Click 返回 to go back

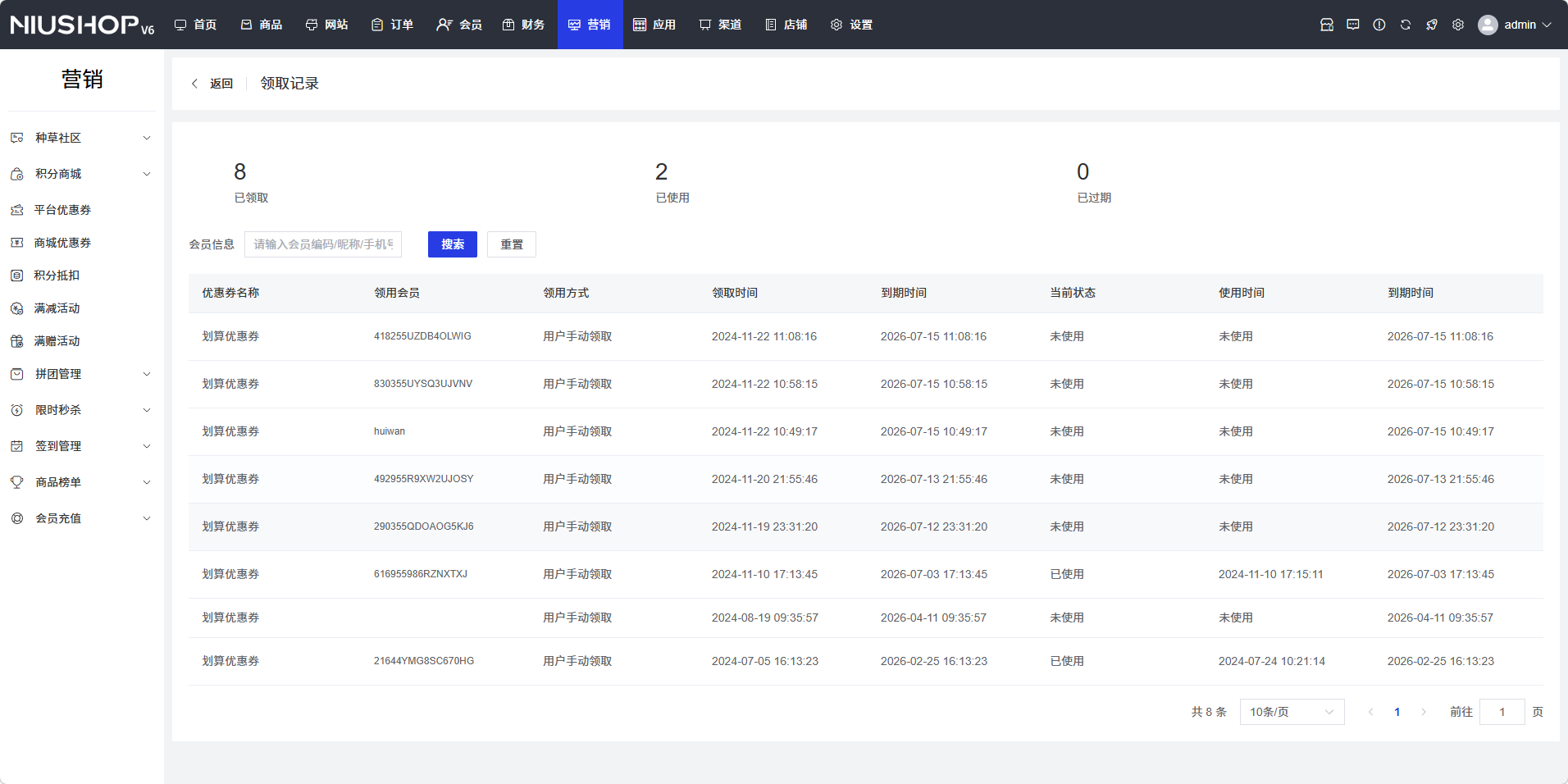[x=212, y=84]
